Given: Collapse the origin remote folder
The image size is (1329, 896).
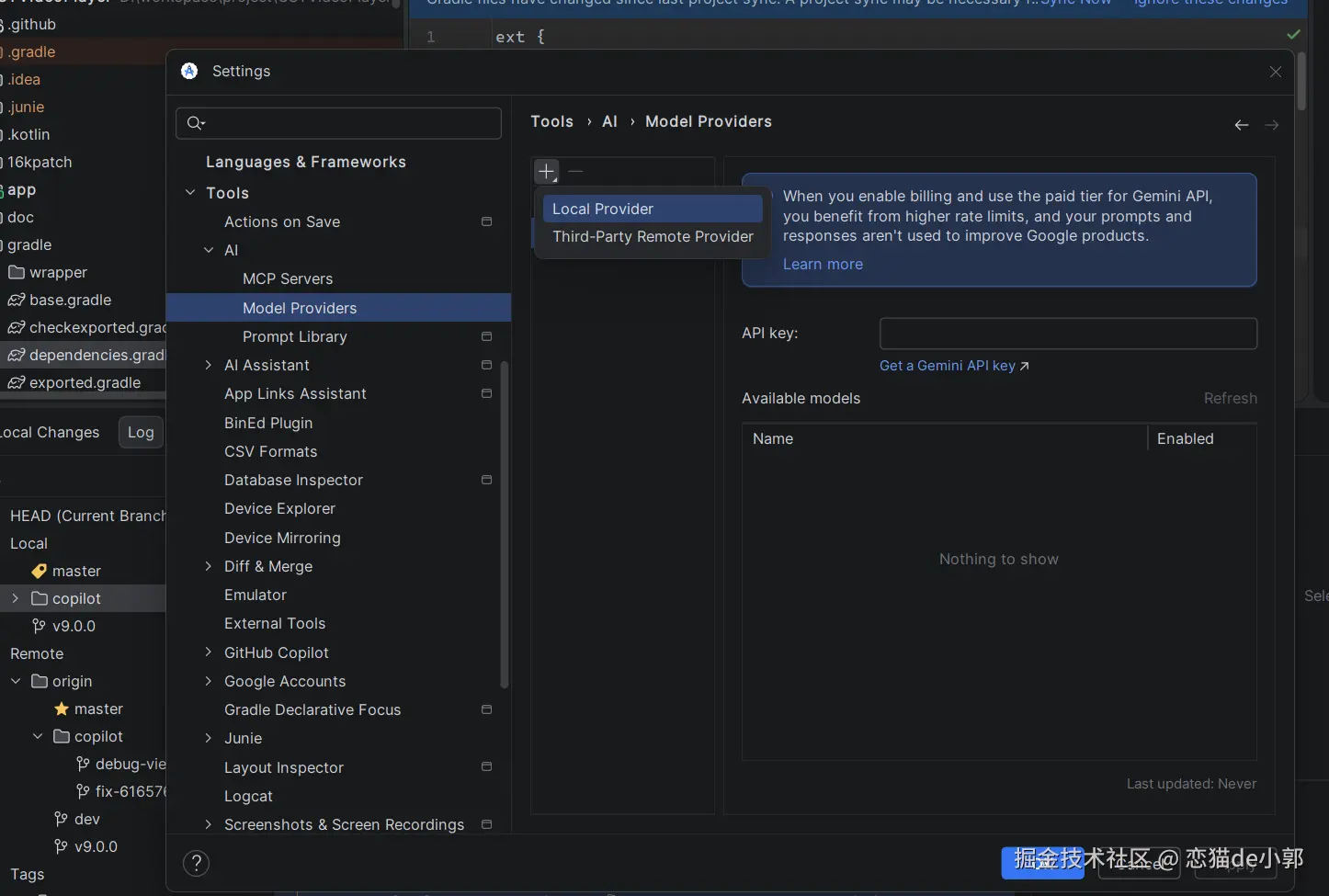Looking at the screenshot, I should click(16, 681).
